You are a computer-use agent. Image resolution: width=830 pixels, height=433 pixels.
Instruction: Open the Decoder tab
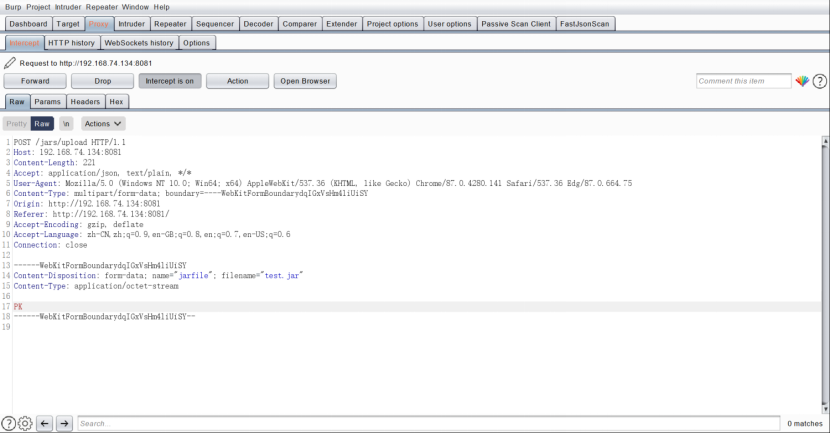click(x=258, y=24)
